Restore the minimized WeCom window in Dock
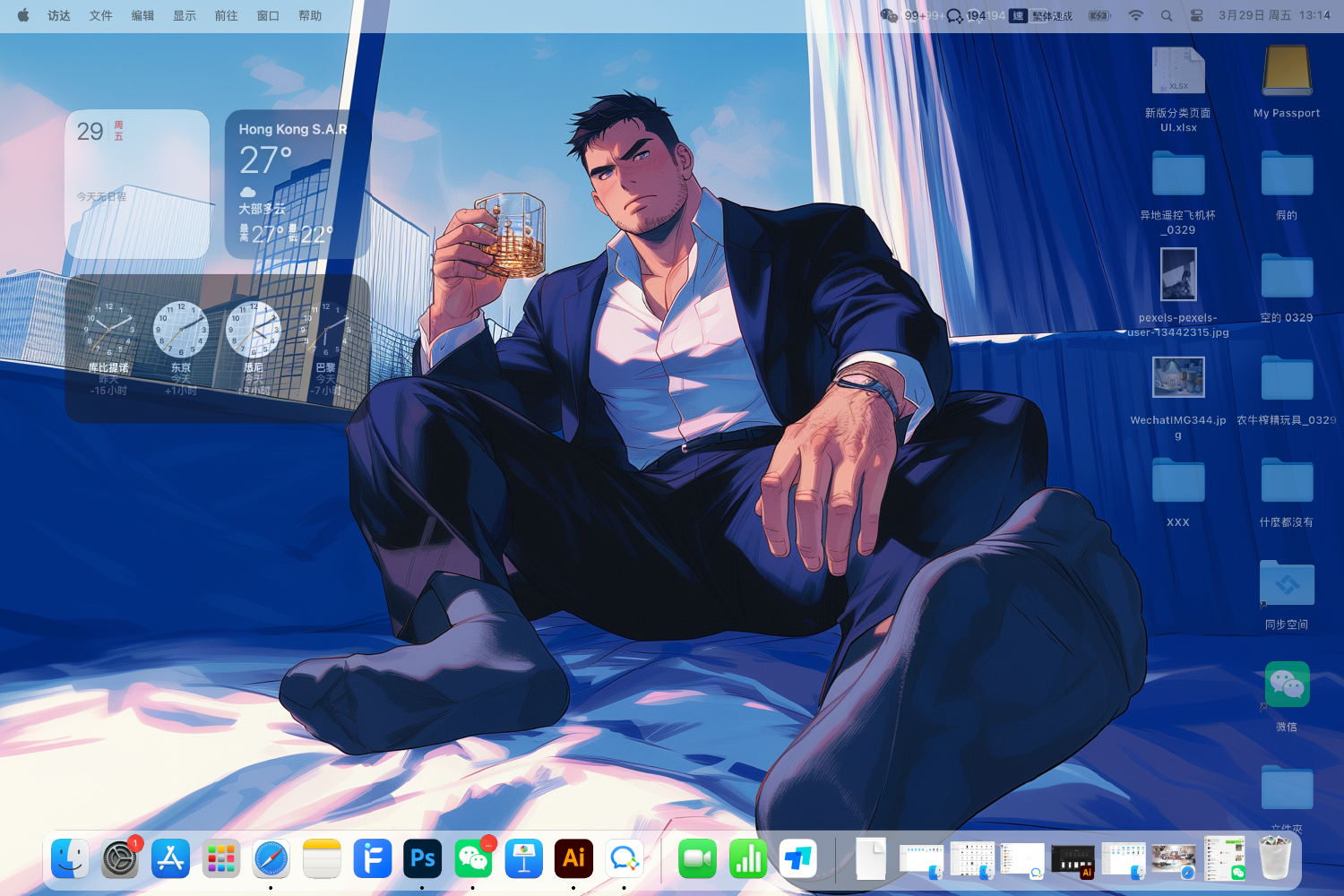The height and width of the screenshot is (896, 1344). 1022,859
